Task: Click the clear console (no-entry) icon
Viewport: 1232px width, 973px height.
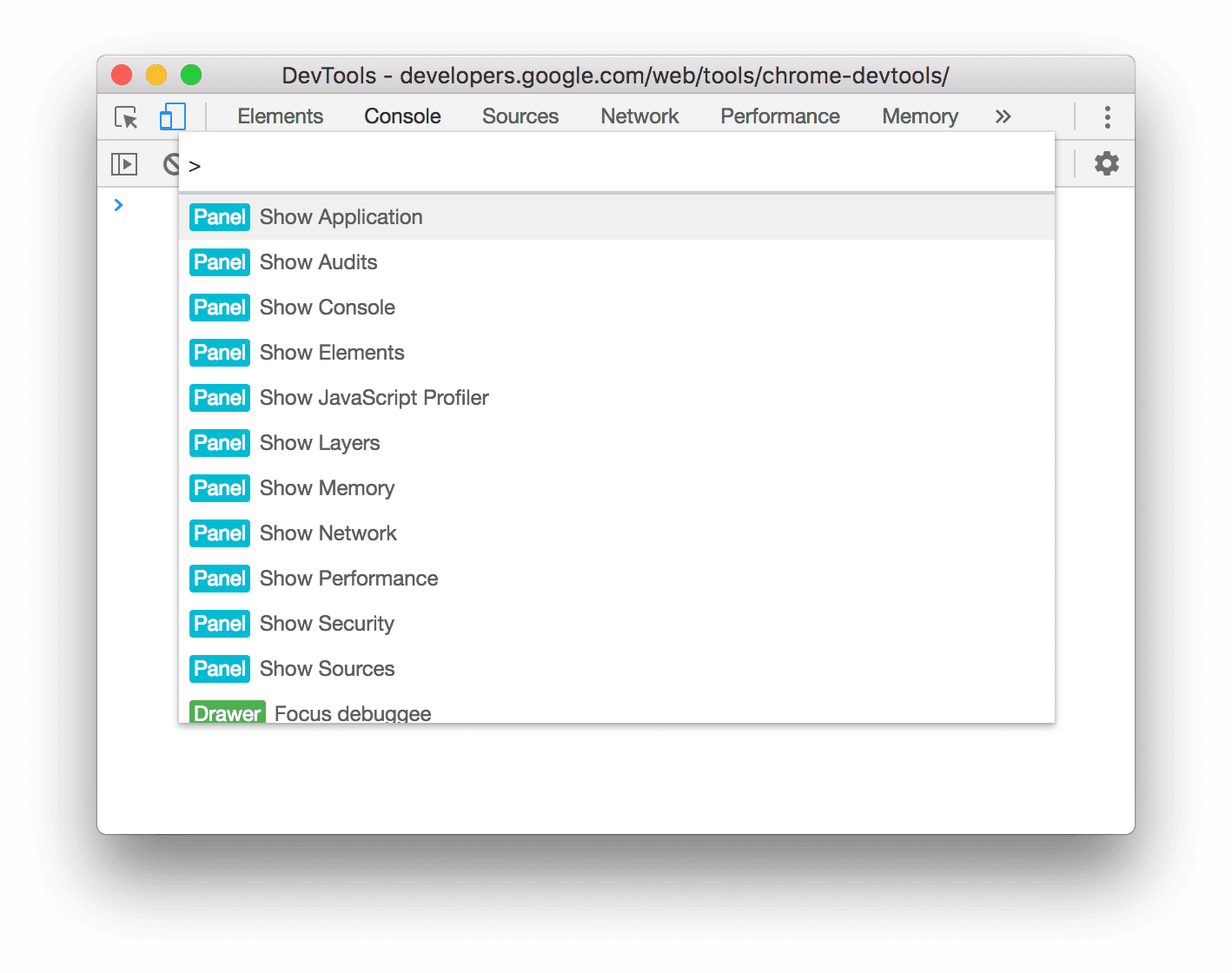Action: click(171, 163)
